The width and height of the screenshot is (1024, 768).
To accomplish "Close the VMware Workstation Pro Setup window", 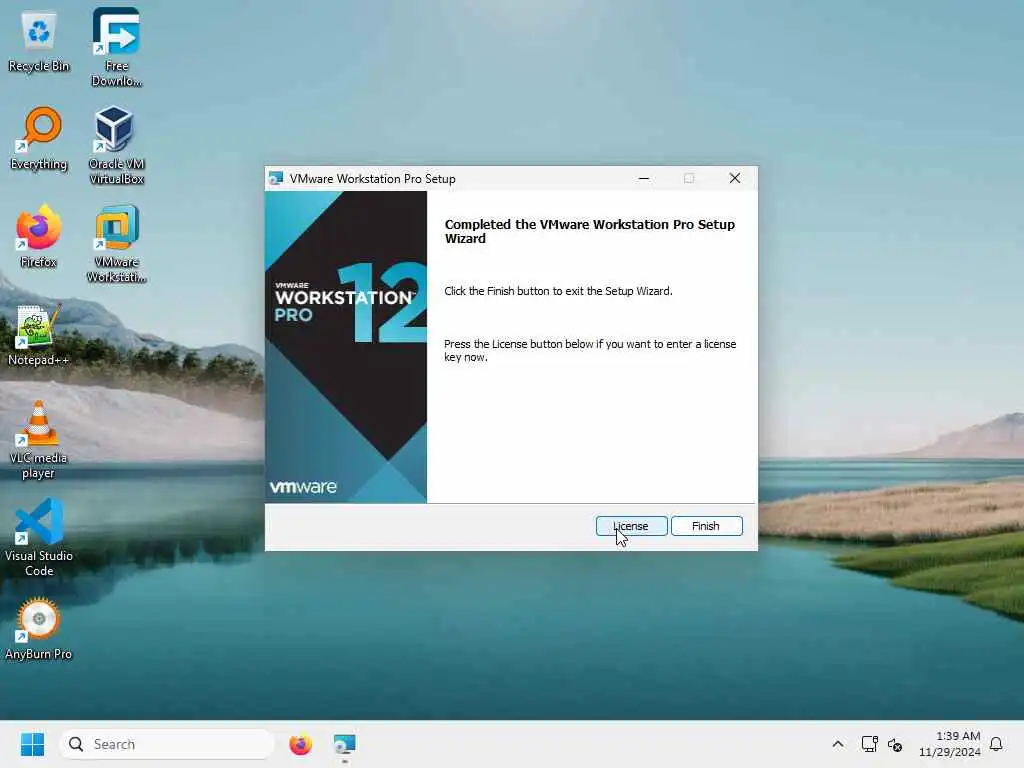I will tap(735, 178).
